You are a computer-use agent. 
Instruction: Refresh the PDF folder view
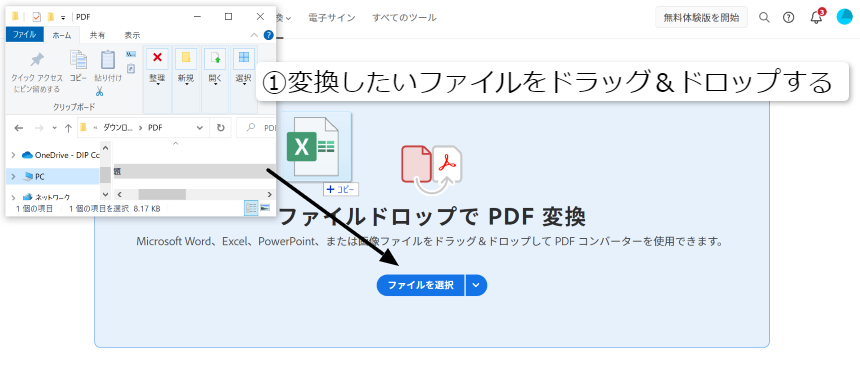coord(220,128)
